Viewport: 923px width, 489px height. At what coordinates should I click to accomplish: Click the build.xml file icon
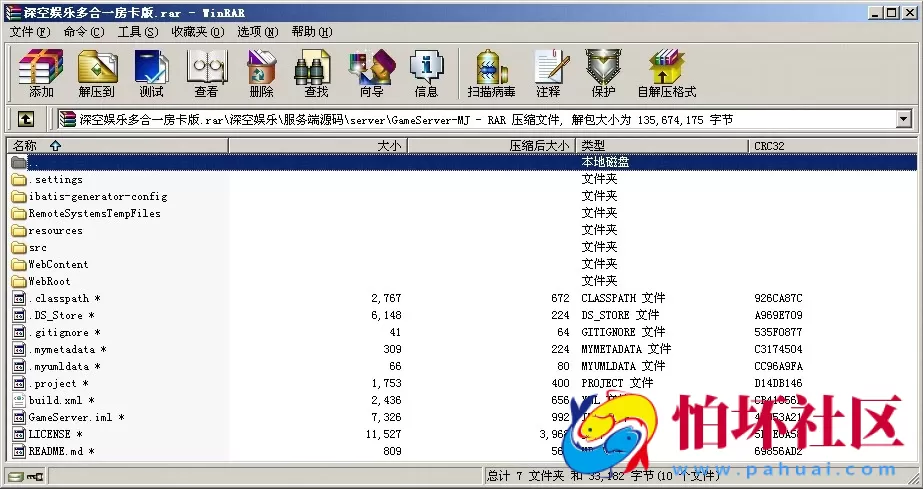coord(19,400)
